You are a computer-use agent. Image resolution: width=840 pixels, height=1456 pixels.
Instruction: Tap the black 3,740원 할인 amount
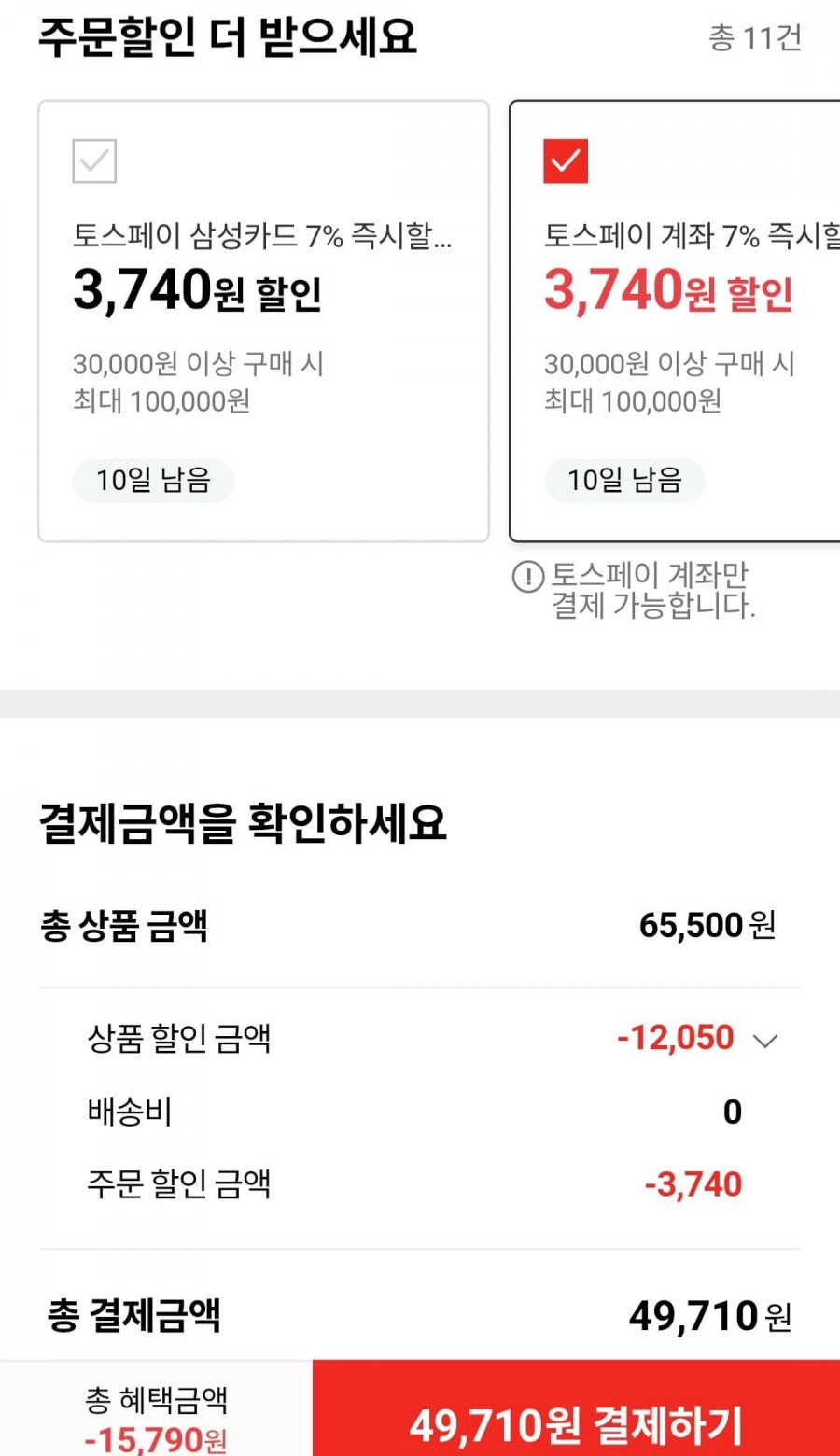197,290
